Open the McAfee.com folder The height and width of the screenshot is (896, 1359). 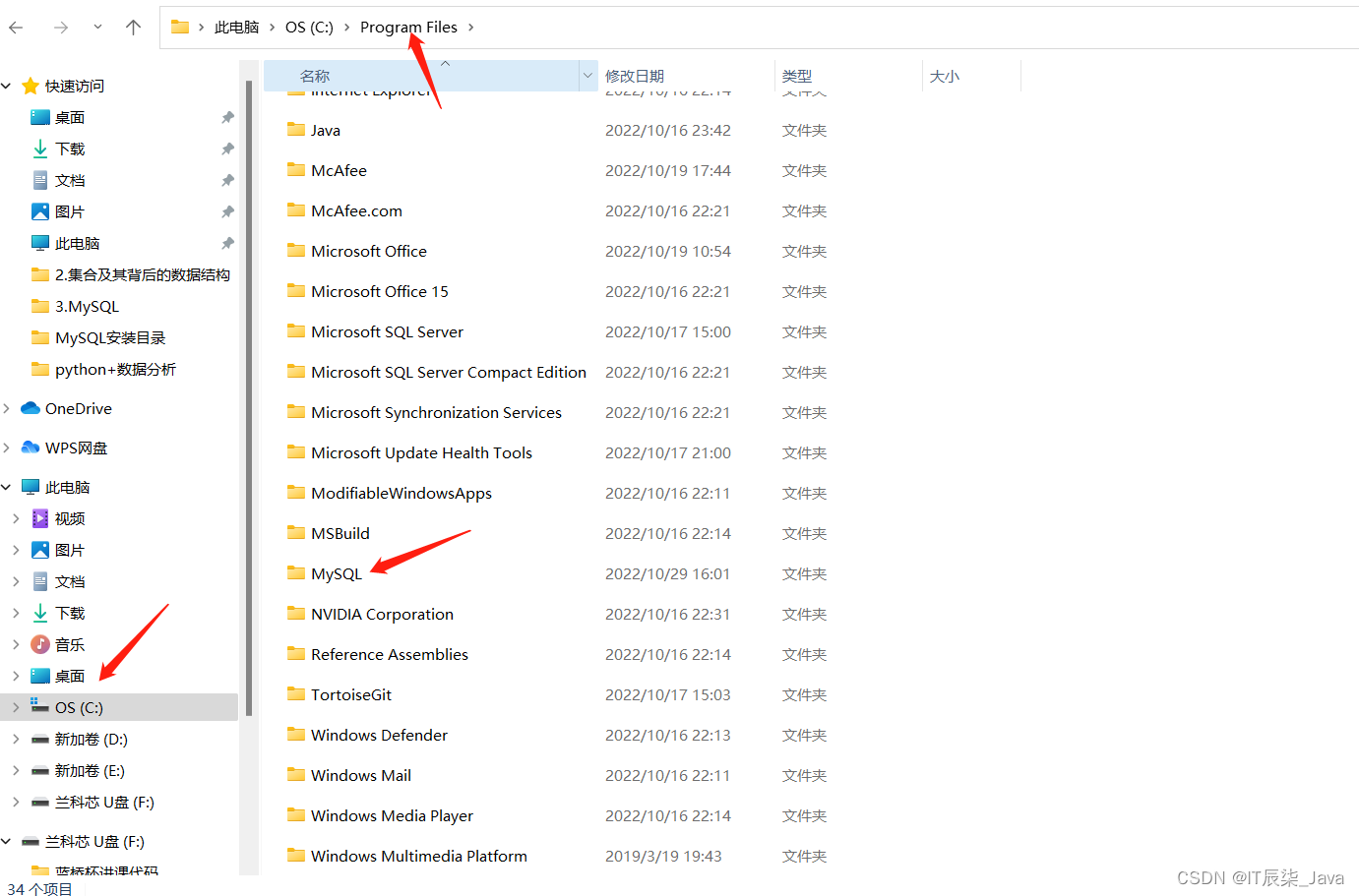[356, 210]
